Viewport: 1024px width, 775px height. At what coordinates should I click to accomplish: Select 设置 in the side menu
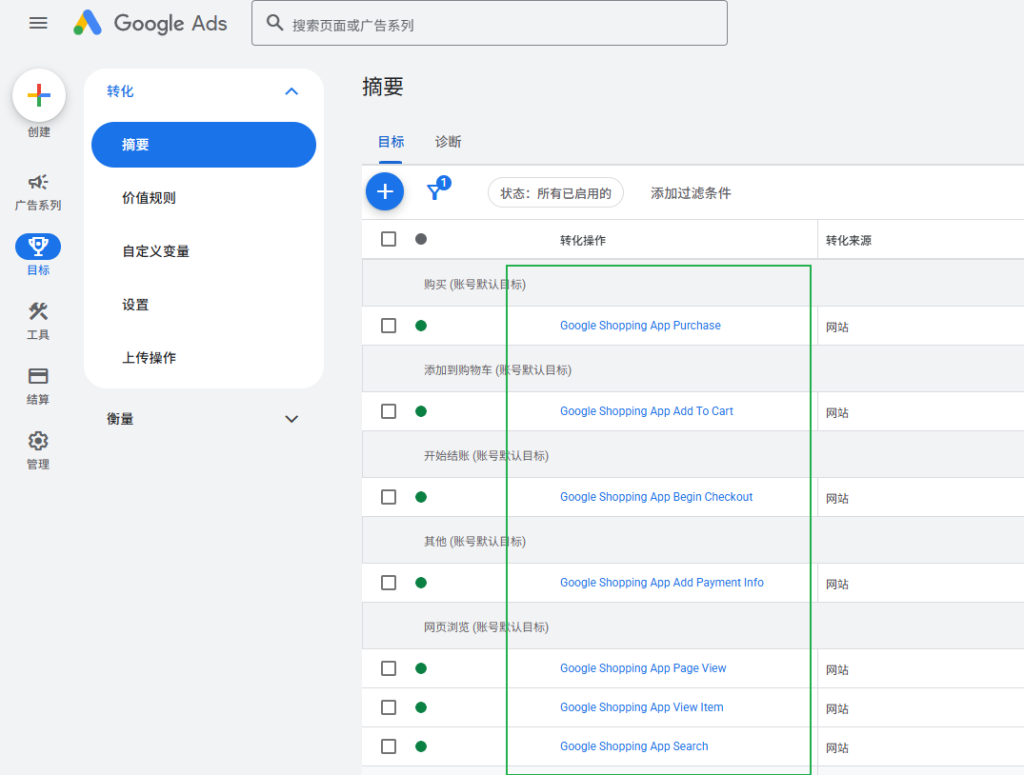(x=135, y=305)
